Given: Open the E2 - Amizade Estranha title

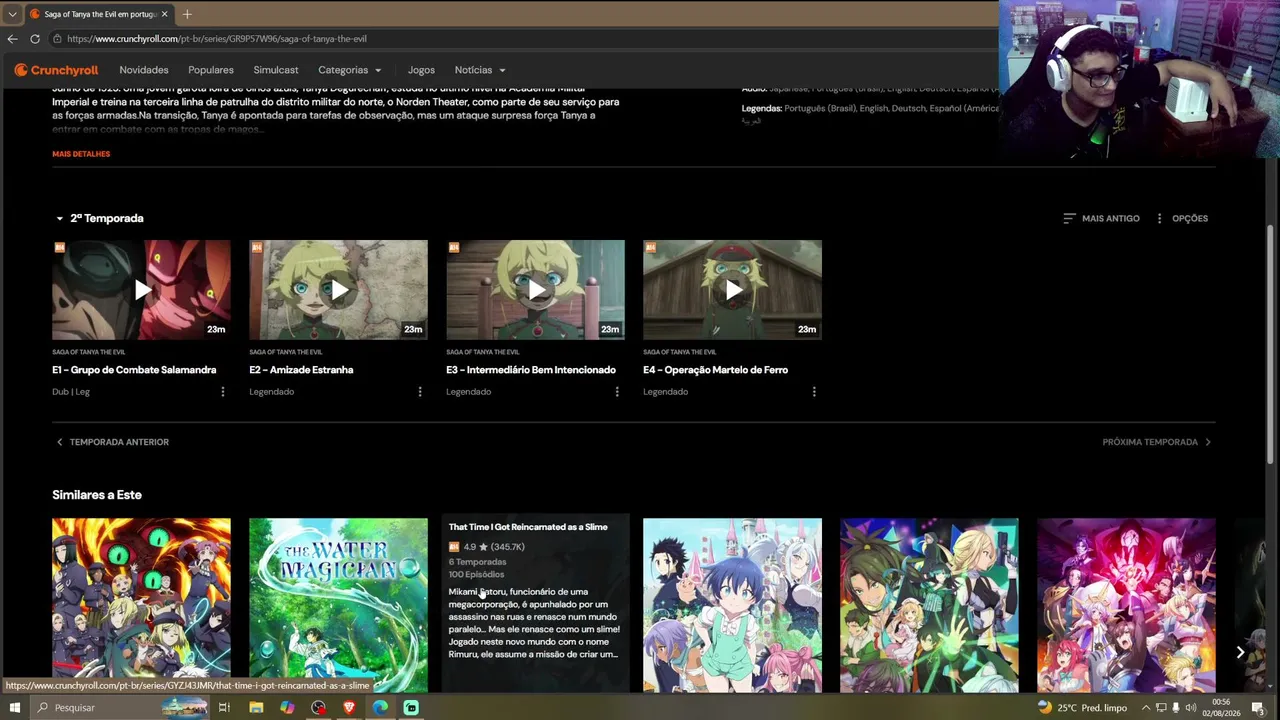Looking at the screenshot, I should 301,370.
